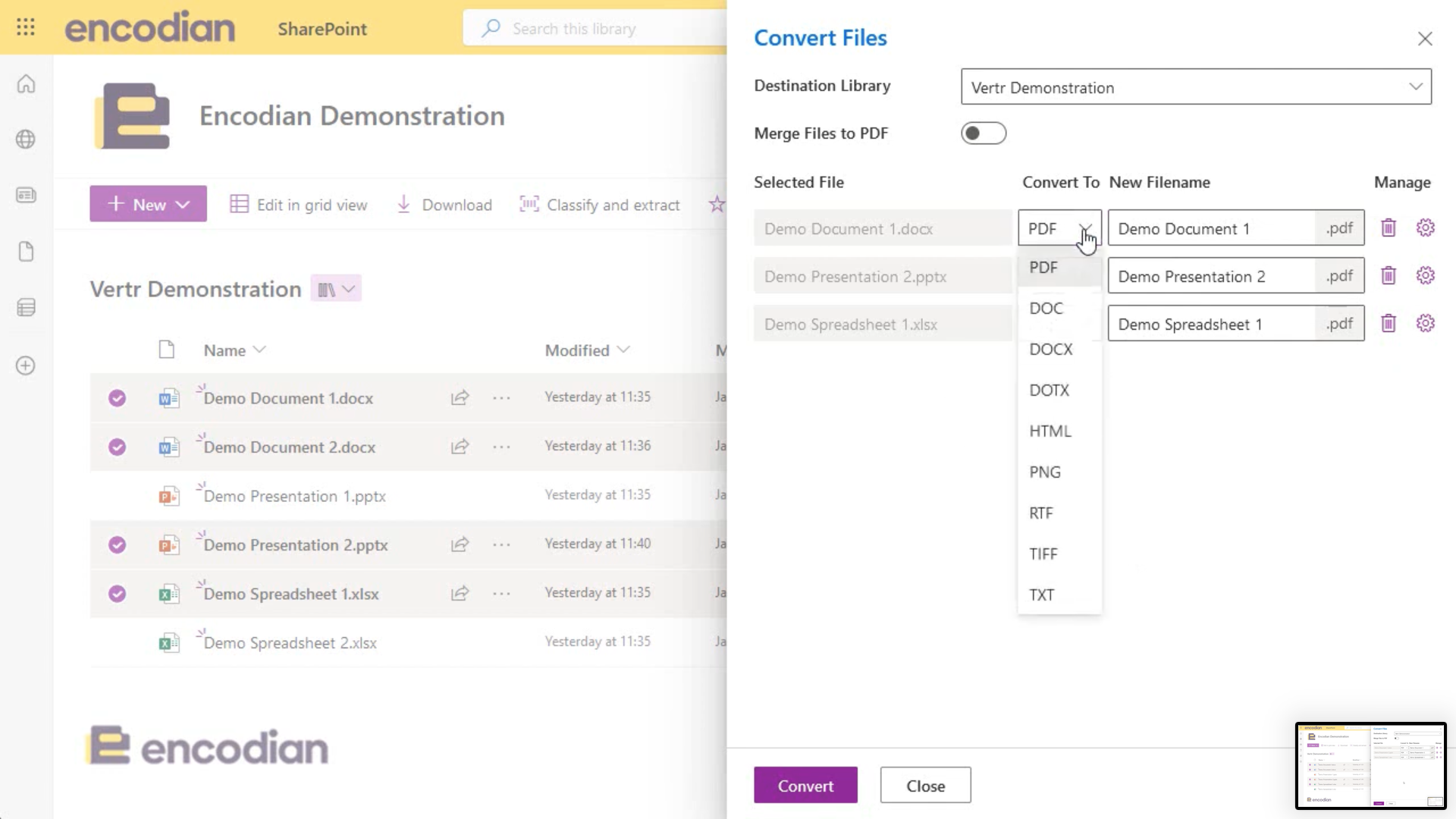
Task: Open the library view switcher dropdown
Action: coord(336,289)
